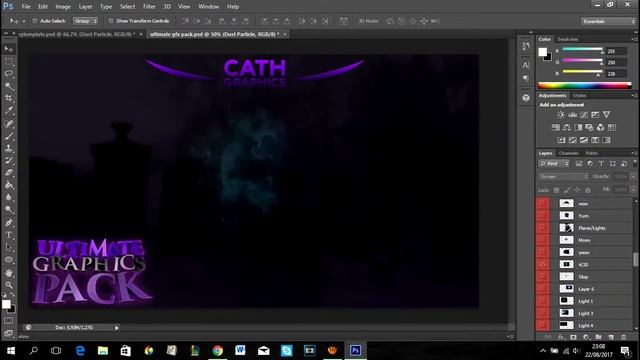Select the Brush tool
Screen dimensions: 640x360
point(9,136)
